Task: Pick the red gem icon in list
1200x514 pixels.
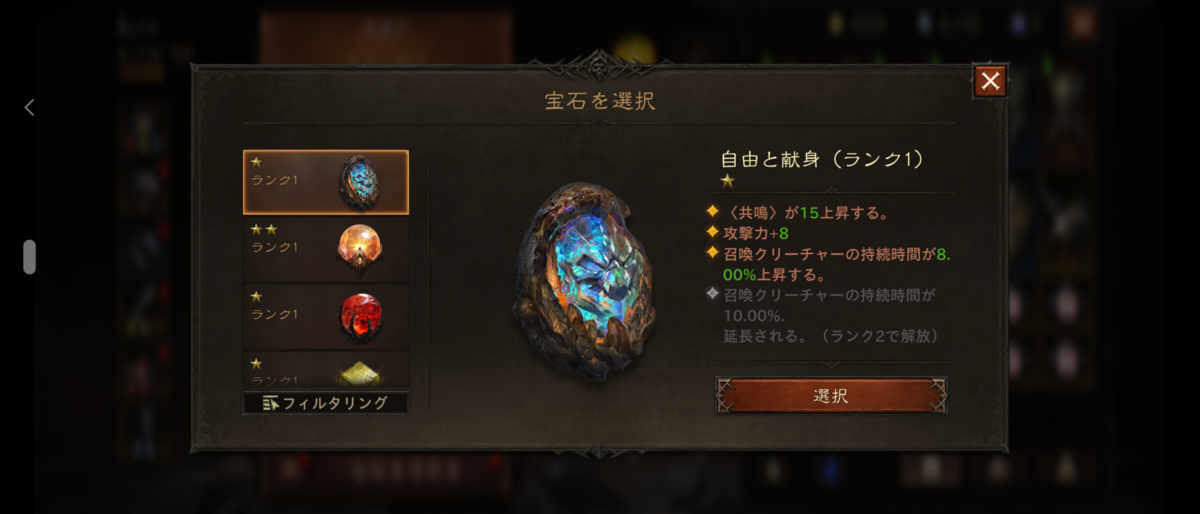Action: 359,317
